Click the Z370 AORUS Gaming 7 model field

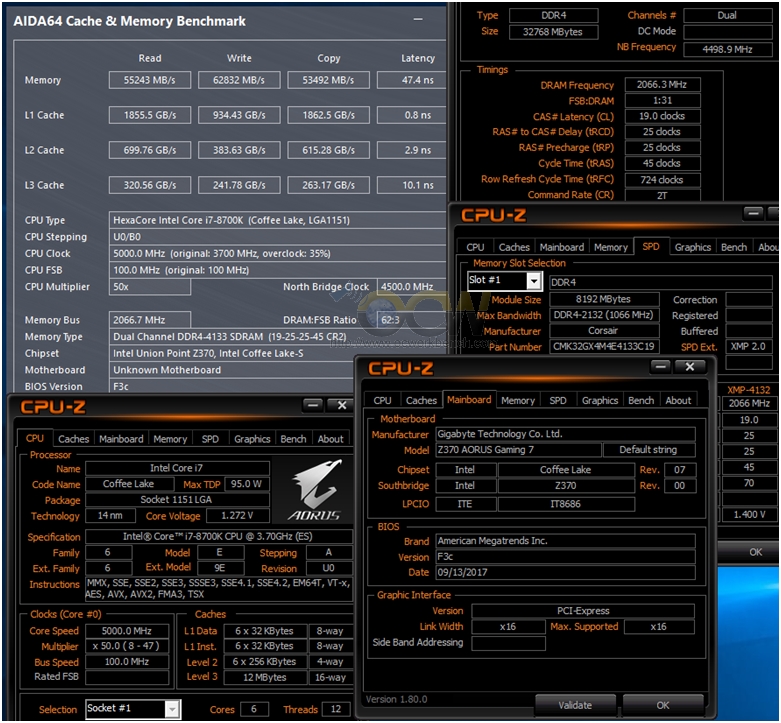point(518,450)
